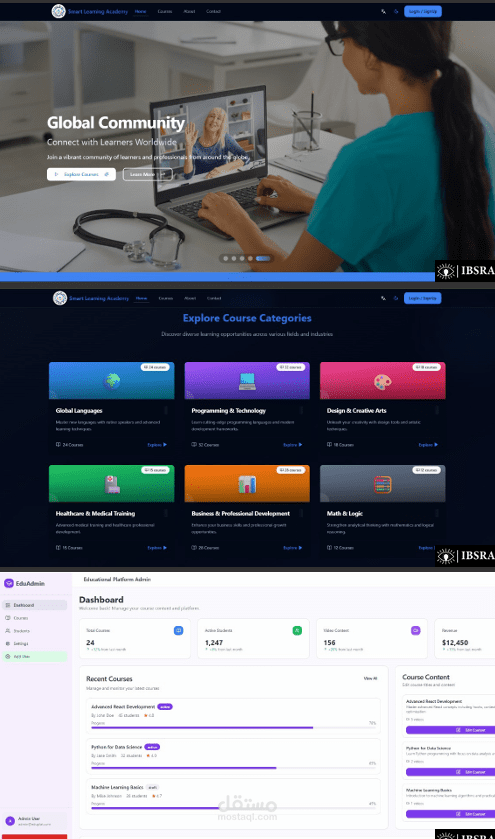Open Explore link under Math & Logic
Image resolution: width=495 pixels, height=839 pixels.
(427, 548)
